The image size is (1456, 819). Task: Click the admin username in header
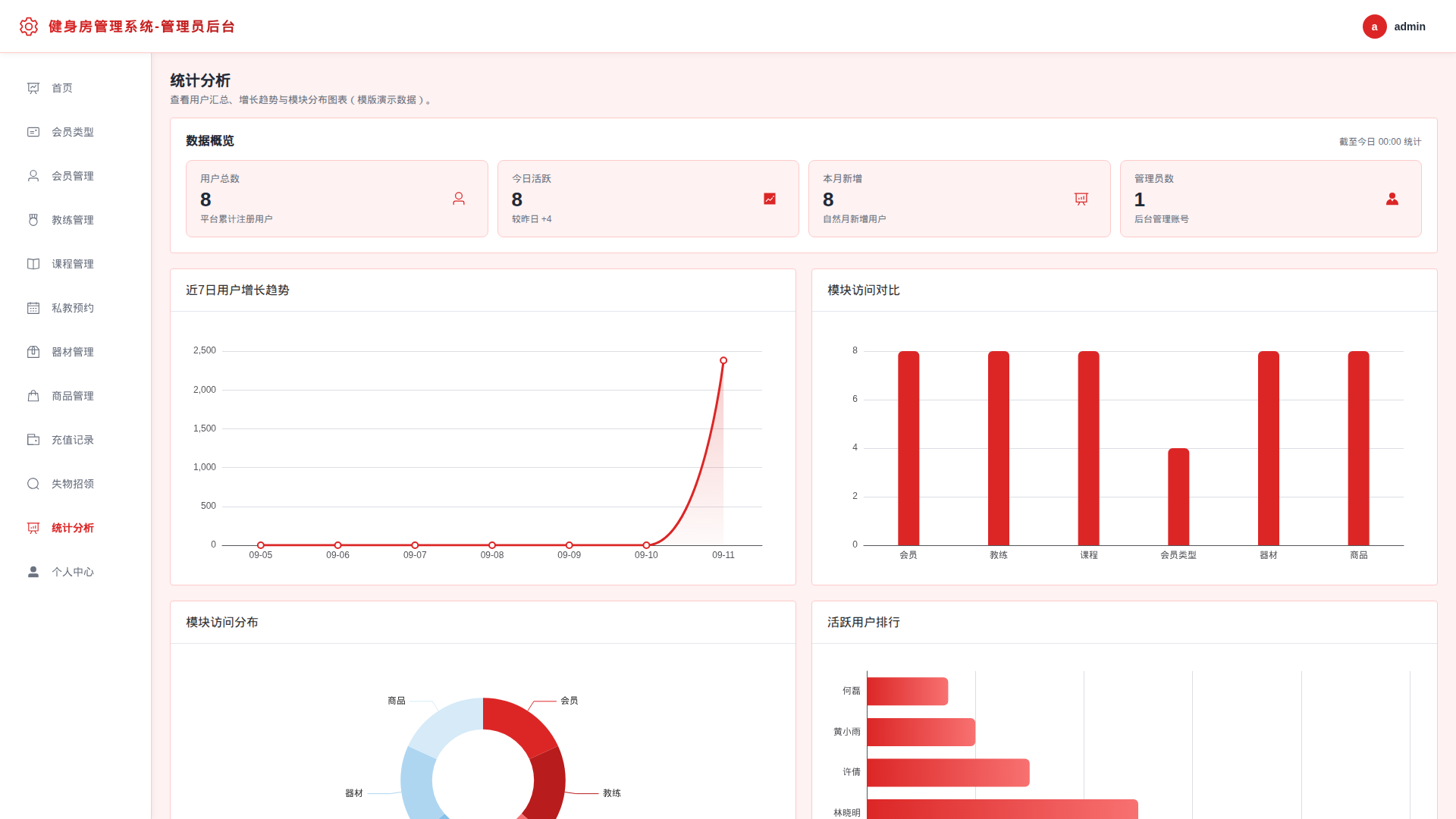click(1410, 27)
